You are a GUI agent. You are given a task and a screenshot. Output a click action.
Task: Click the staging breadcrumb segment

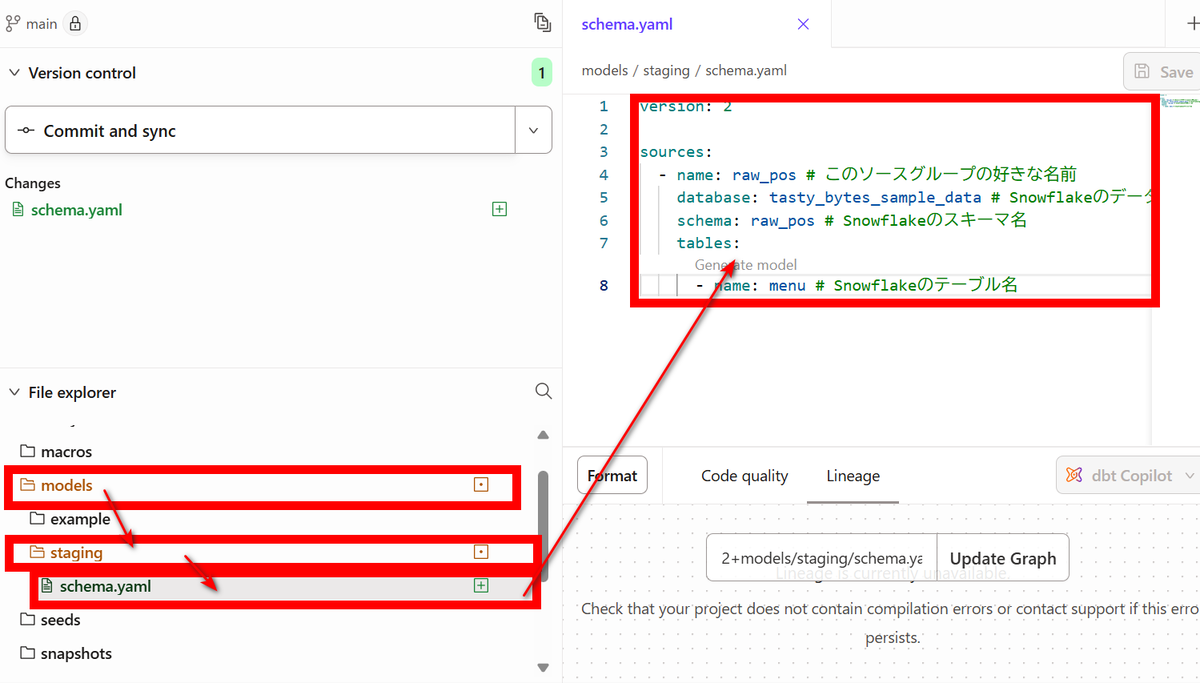(667, 71)
